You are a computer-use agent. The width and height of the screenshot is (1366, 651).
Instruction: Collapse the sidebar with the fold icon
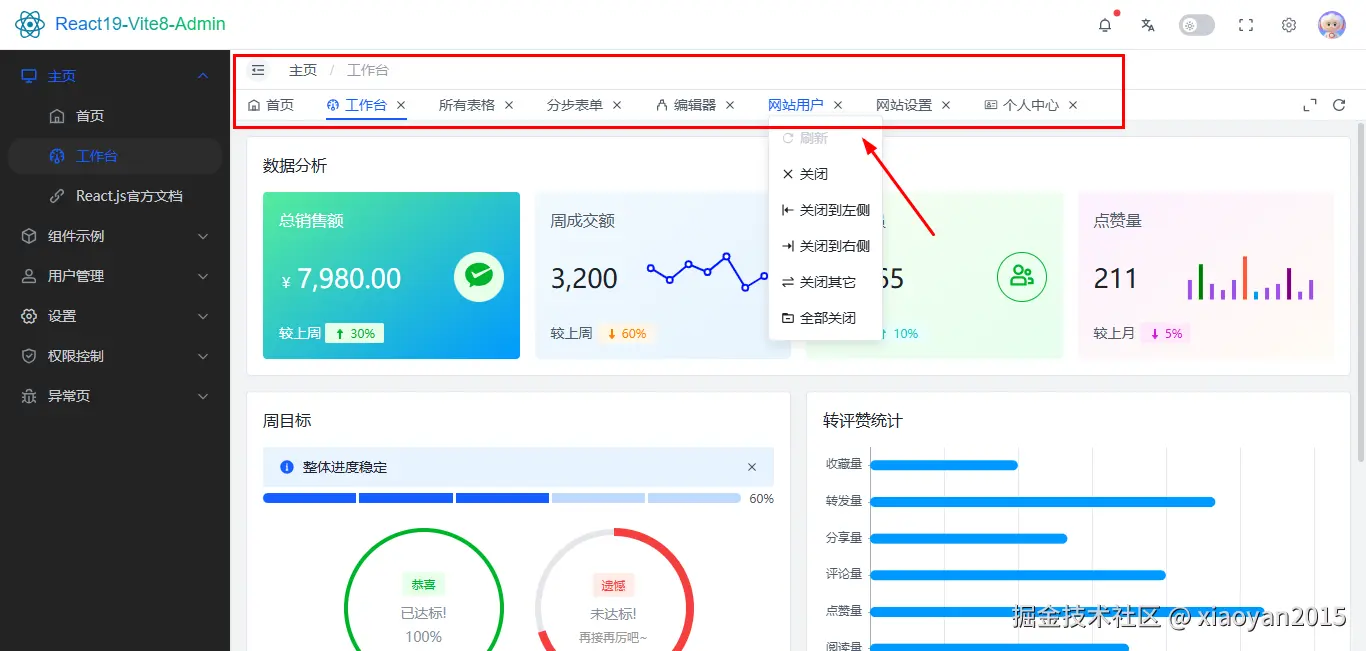tap(258, 70)
